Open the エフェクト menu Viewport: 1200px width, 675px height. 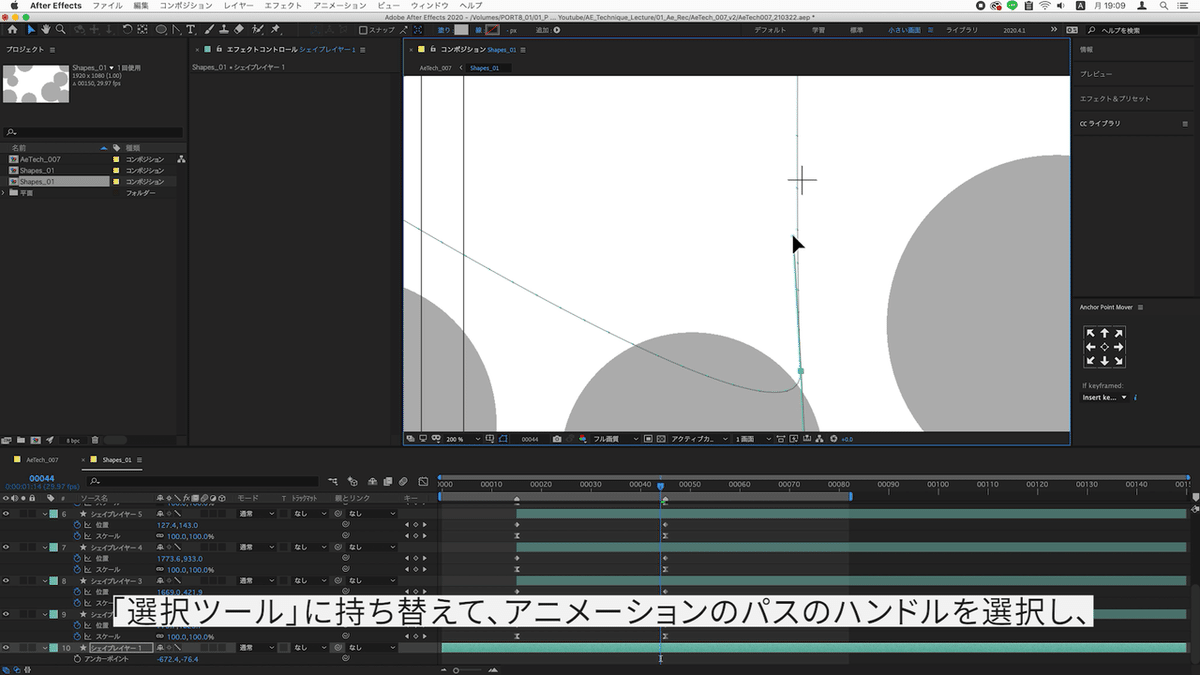point(283,6)
